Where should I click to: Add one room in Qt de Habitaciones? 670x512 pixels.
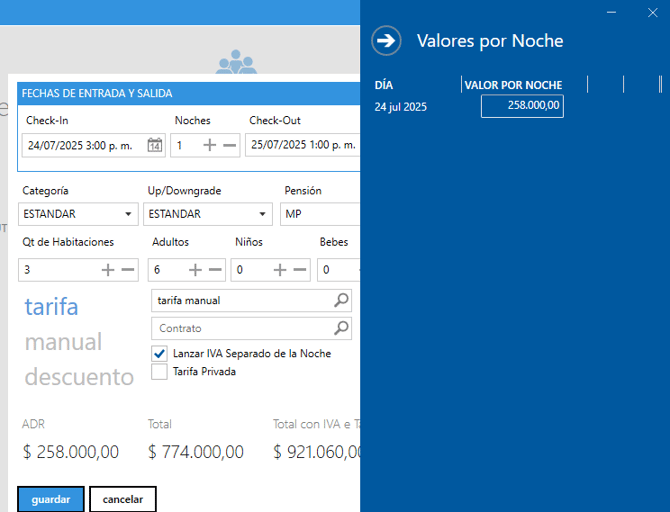108,270
